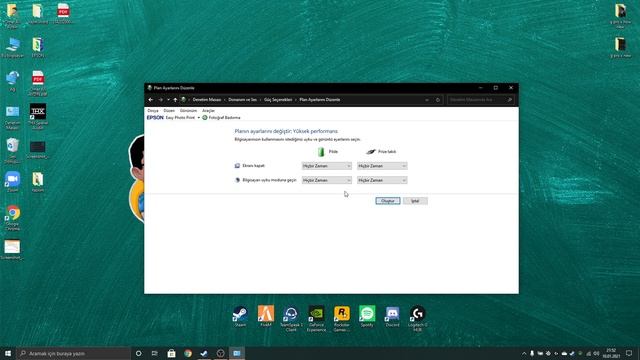Open the Dosya menu

tap(153, 111)
